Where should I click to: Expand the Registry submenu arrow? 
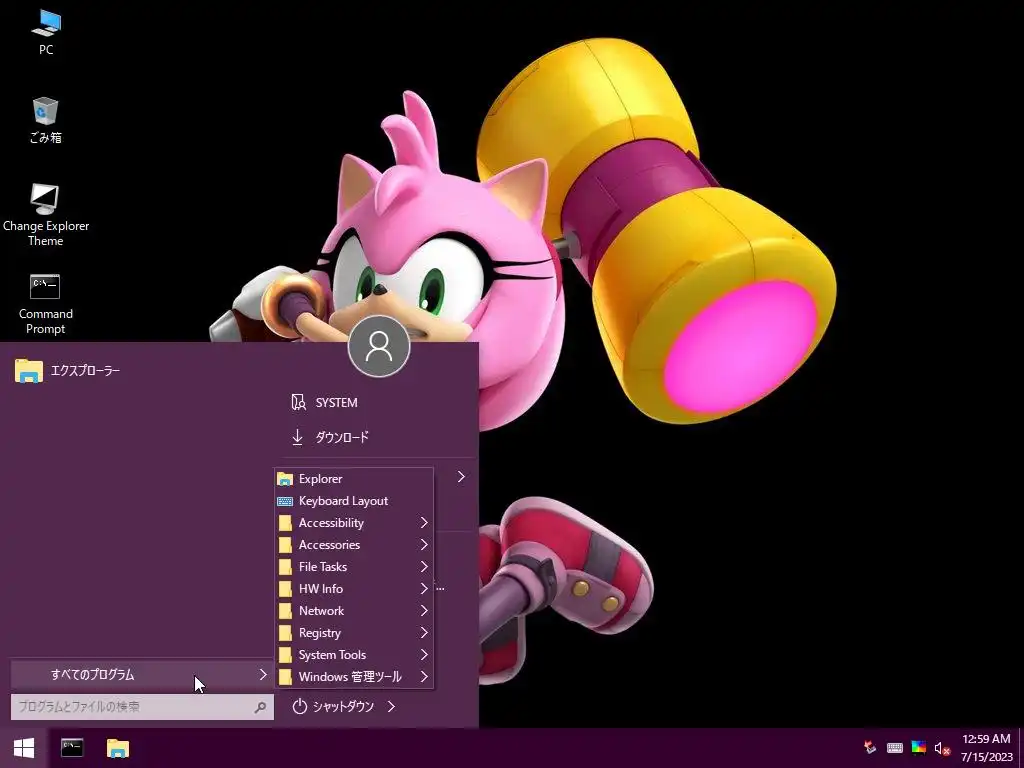coord(424,633)
